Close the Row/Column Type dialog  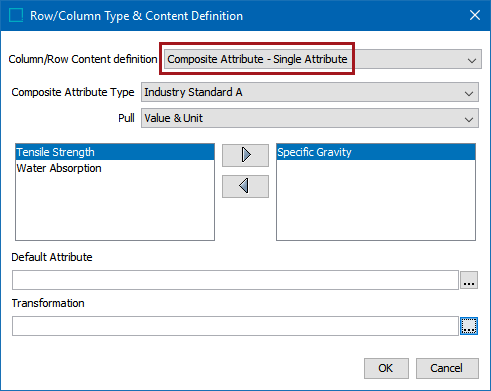[475, 15]
